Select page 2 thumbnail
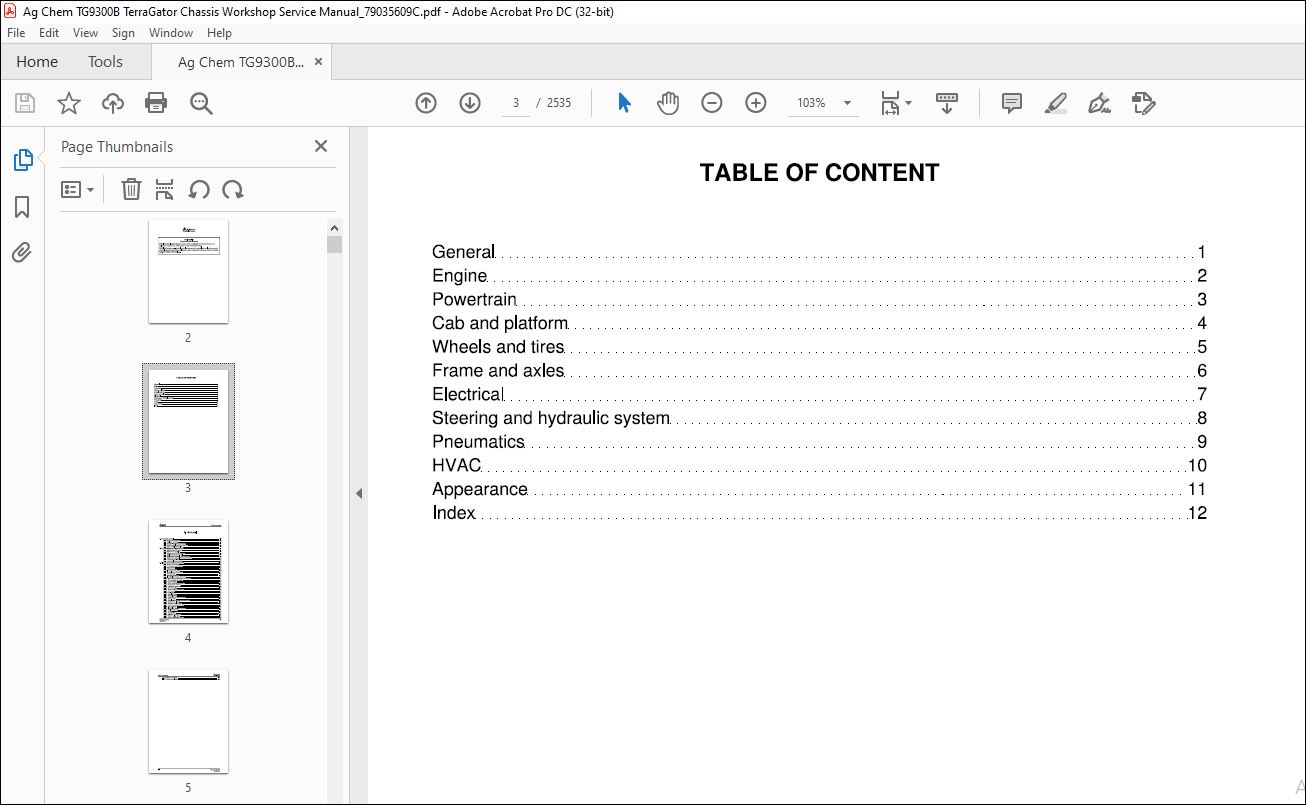This screenshot has height=805, width=1306. pyautogui.click(x=188, y=271)
